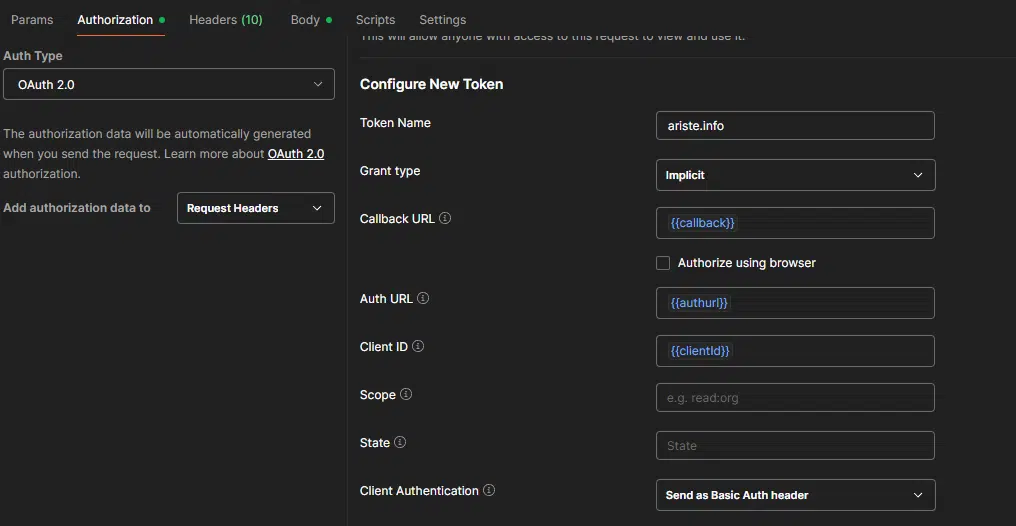Screen dimensions: 1016x526
Task: Open the Settings tab
Action: click(x=443, y=19)
